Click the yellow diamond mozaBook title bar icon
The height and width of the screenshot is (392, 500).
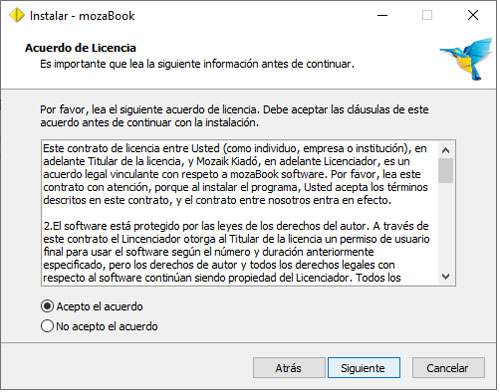[x=17, y=15]
